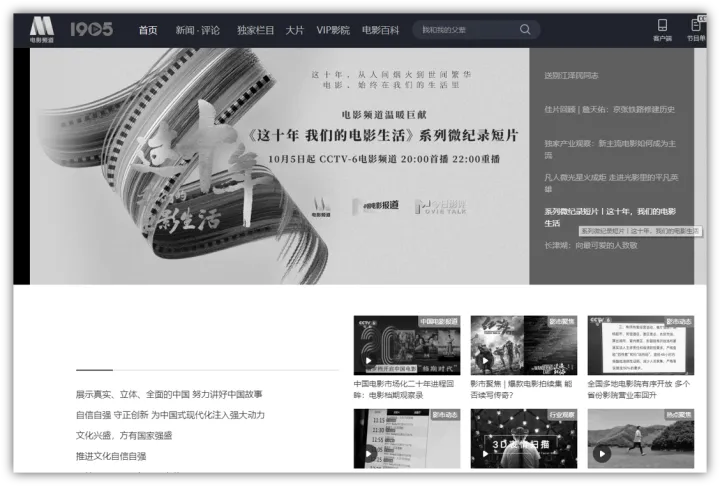
Task: Open 凡人微光星火成炬 headline
Action: point(611,183)
